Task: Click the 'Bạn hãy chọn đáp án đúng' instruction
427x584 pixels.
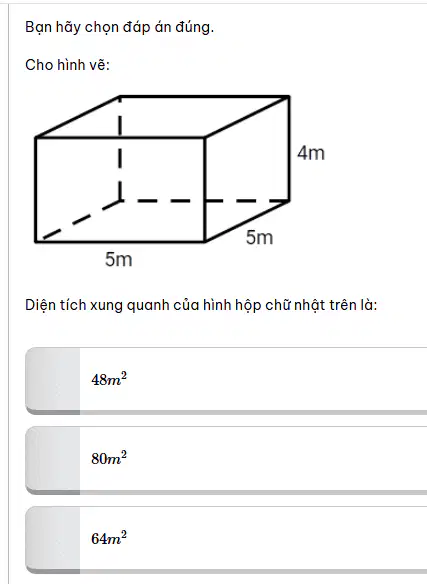Action: (120, 27)
